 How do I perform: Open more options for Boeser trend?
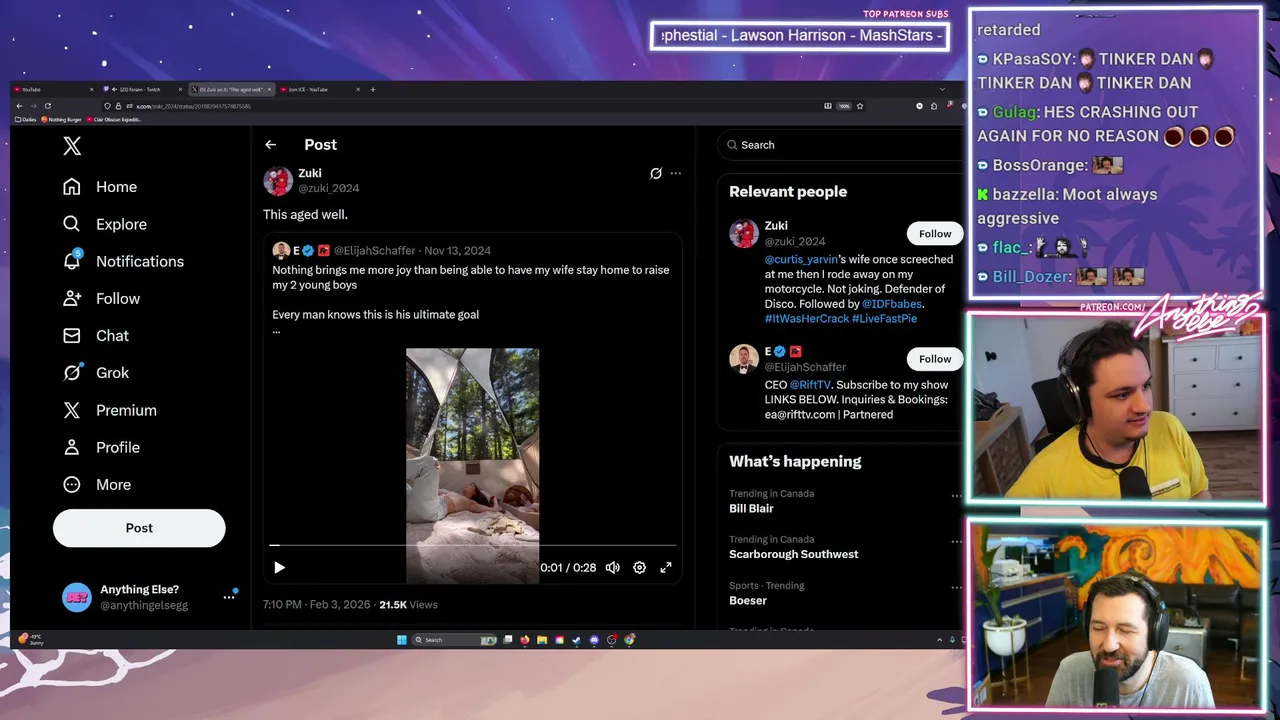[x=956, y=588]
